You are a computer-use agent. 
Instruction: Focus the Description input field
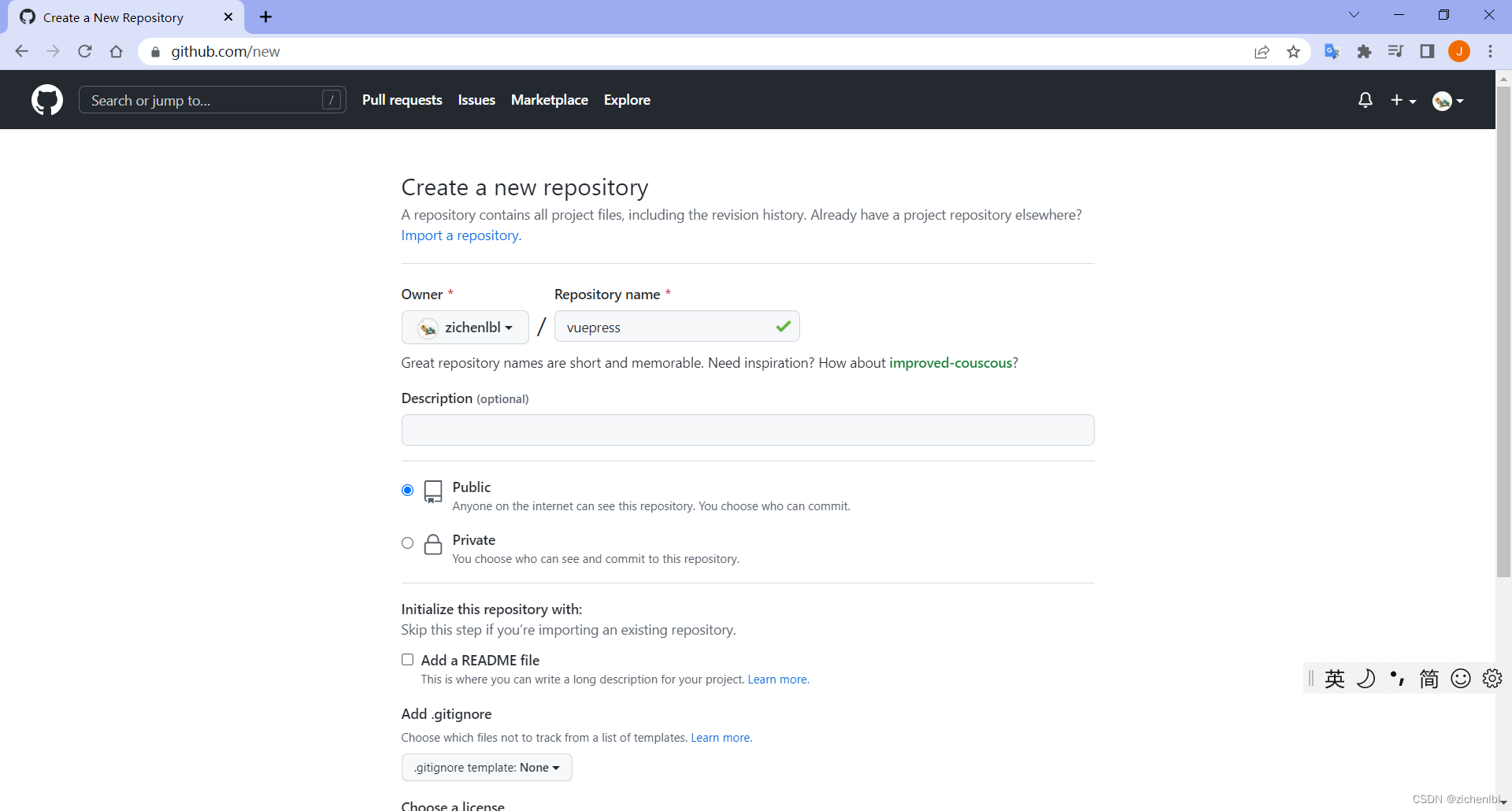click(x=748, y=430)
